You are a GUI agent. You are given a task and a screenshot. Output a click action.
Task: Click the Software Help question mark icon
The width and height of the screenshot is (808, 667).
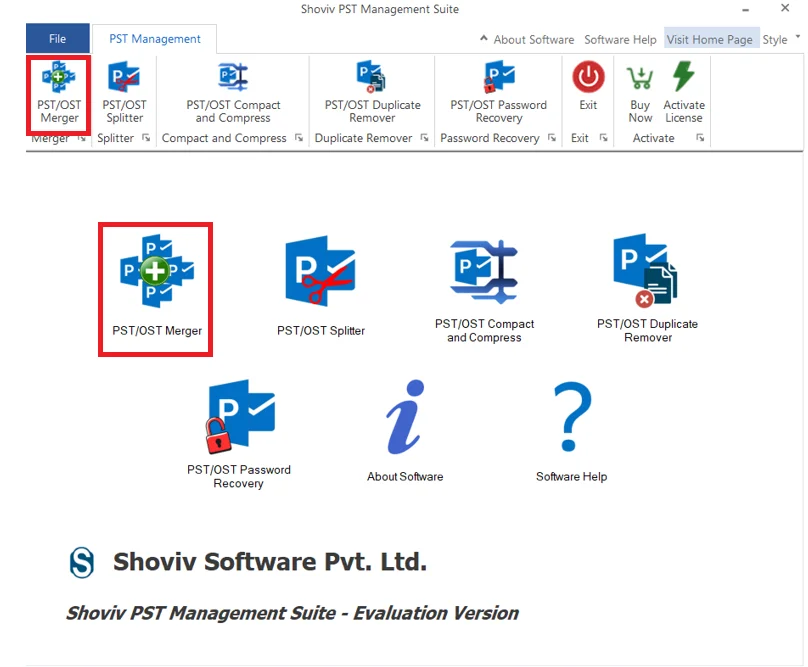[571, 416]
